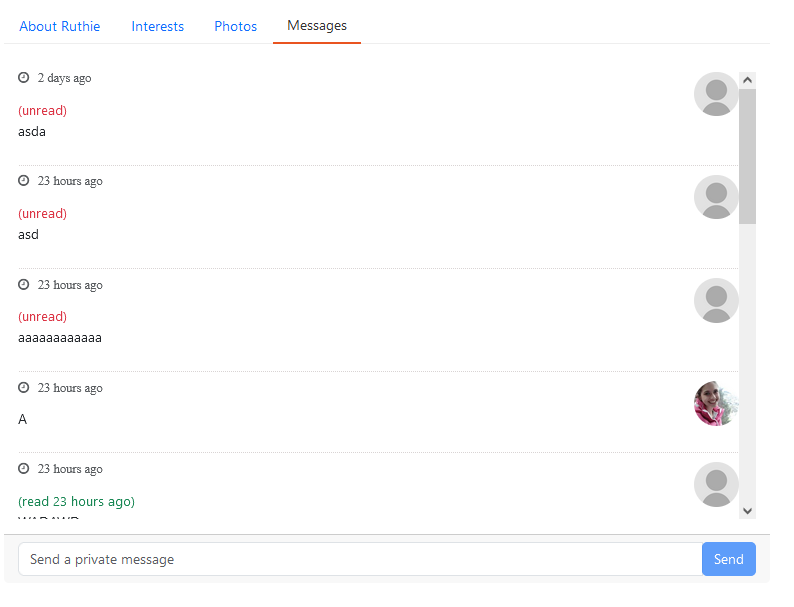
Task: Click the clock icon above the 'aaaaaaaaaaaa' message
Action: click(x=24, y=285)
